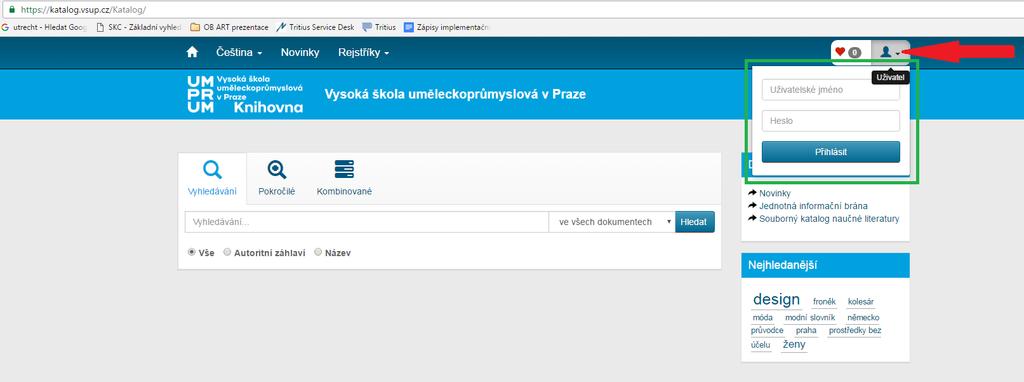Click the Nejhledanější panel header
This screenshot has width=1024, height=382.
coord(825,265)
